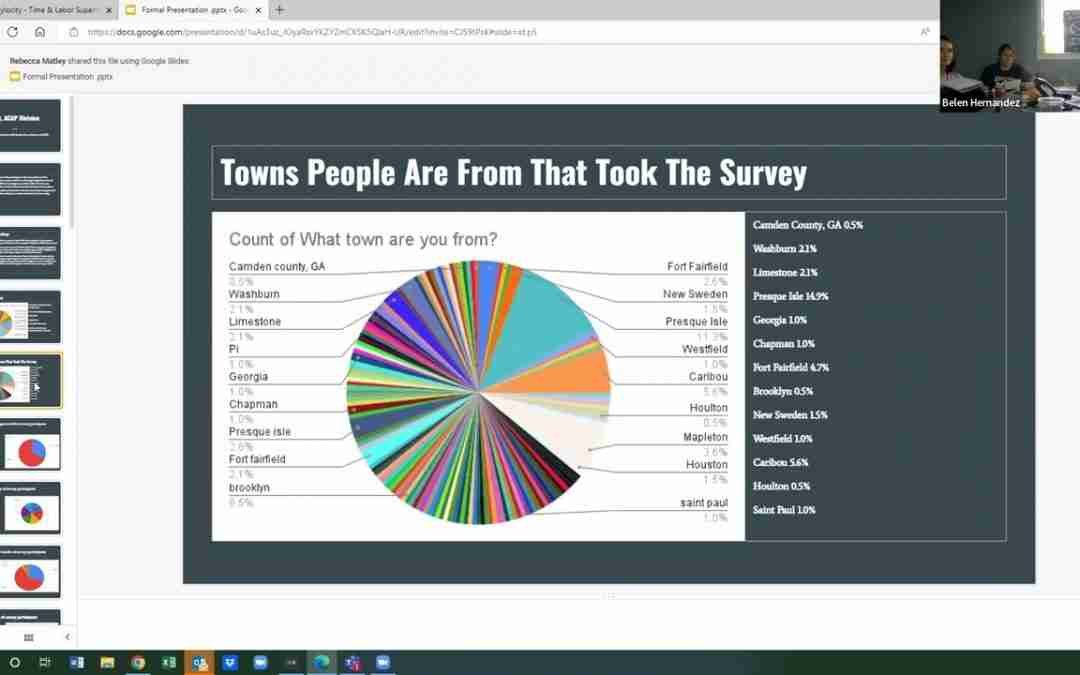
Task: Click the site information icon before the URL
Action: point(74,32)
